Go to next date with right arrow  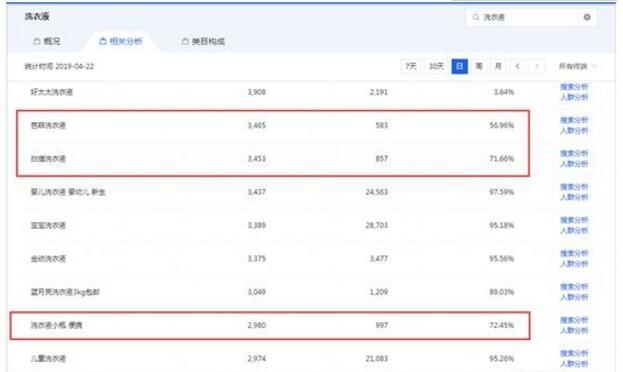(537, 66)
